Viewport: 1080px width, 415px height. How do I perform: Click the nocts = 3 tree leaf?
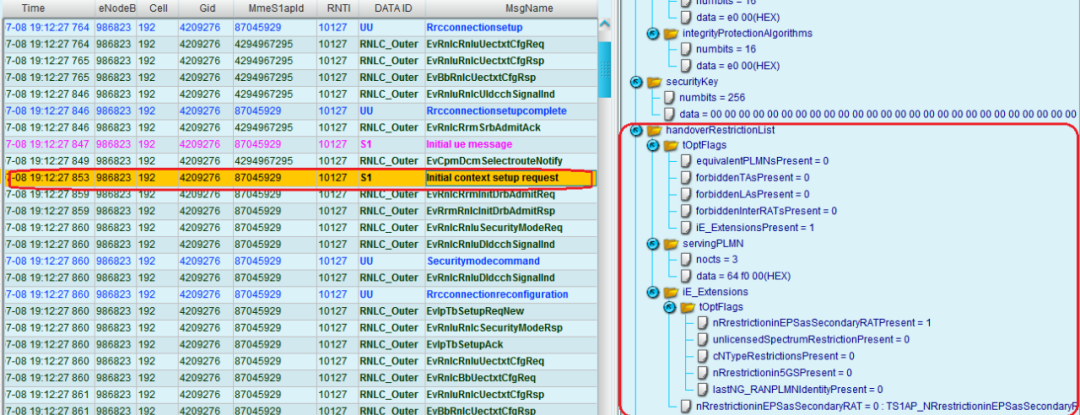(718, 259)
